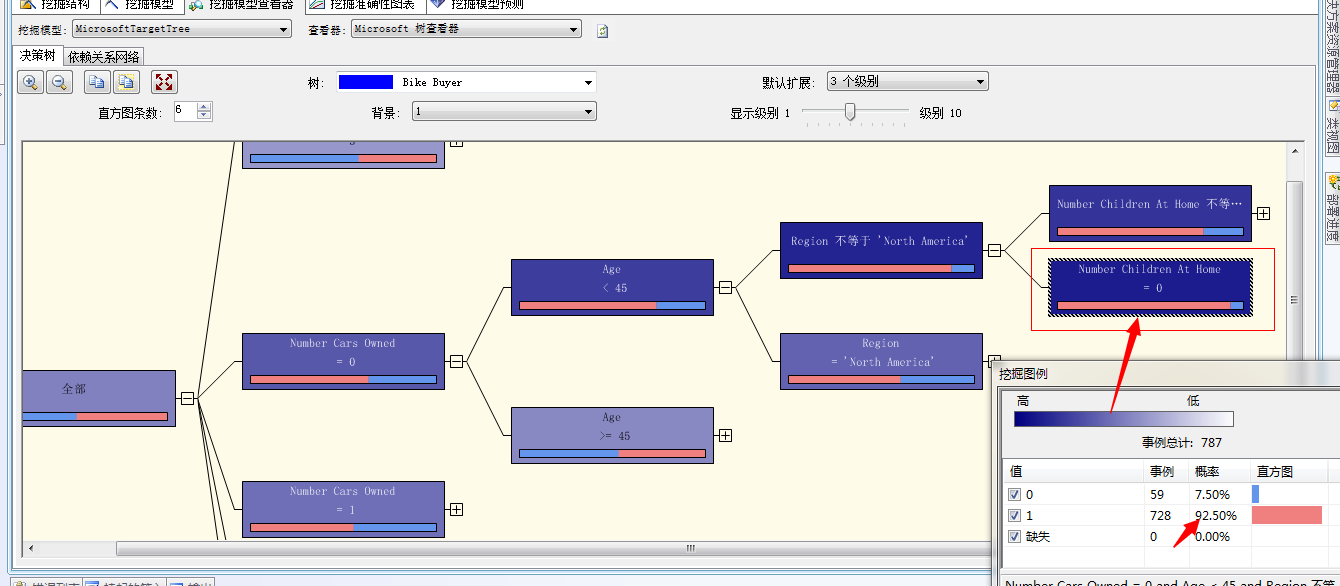This screenshot has height=586, width=1340.
Task: Refresh the viewer content icon
Action: pyautogui.click(x=602, y=31)
